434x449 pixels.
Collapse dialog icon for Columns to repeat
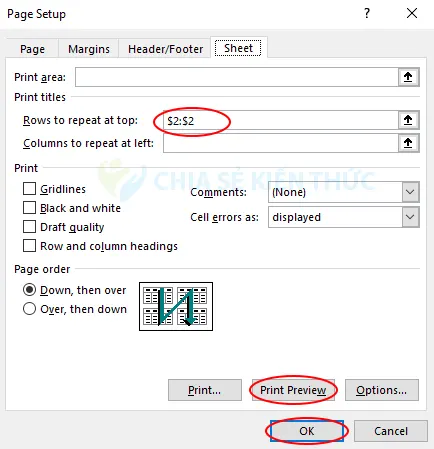408,143
